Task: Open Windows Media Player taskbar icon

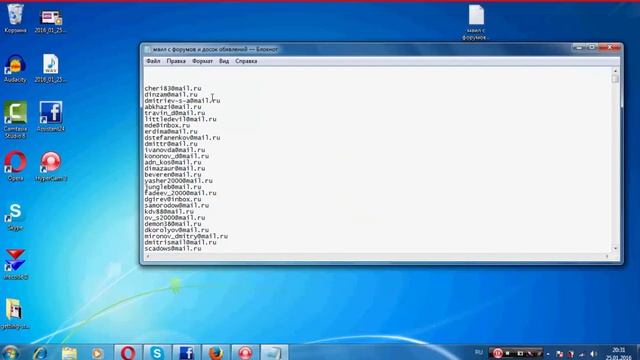Action: click(x=97, y=353)
